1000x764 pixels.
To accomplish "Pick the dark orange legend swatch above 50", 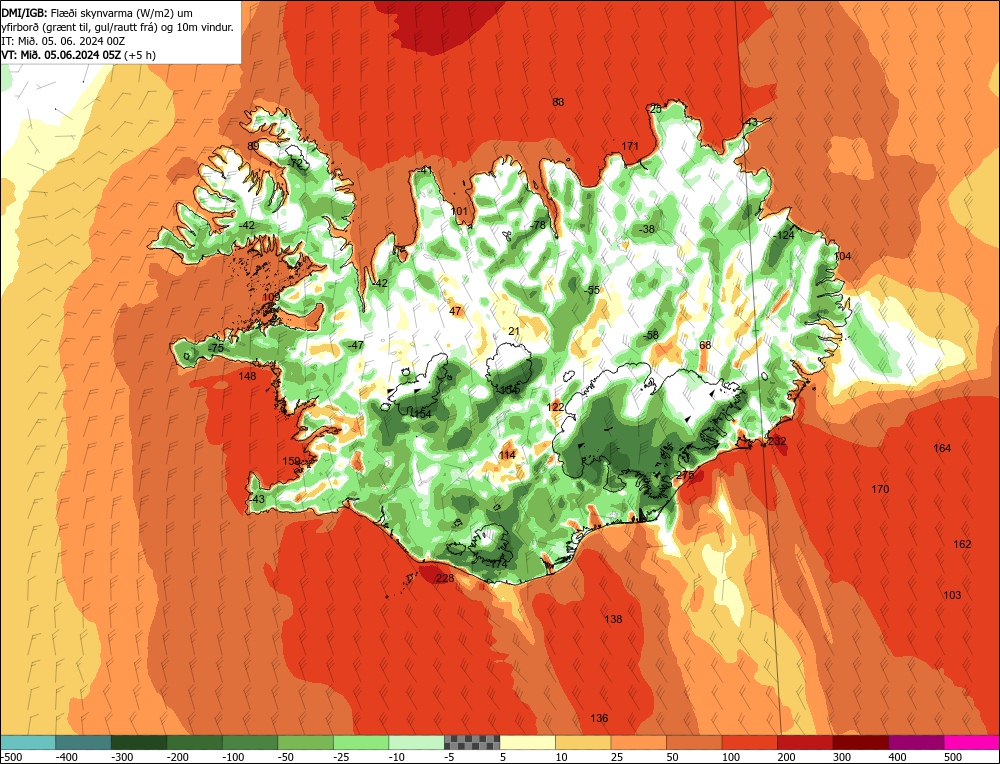I will point(694,742).
